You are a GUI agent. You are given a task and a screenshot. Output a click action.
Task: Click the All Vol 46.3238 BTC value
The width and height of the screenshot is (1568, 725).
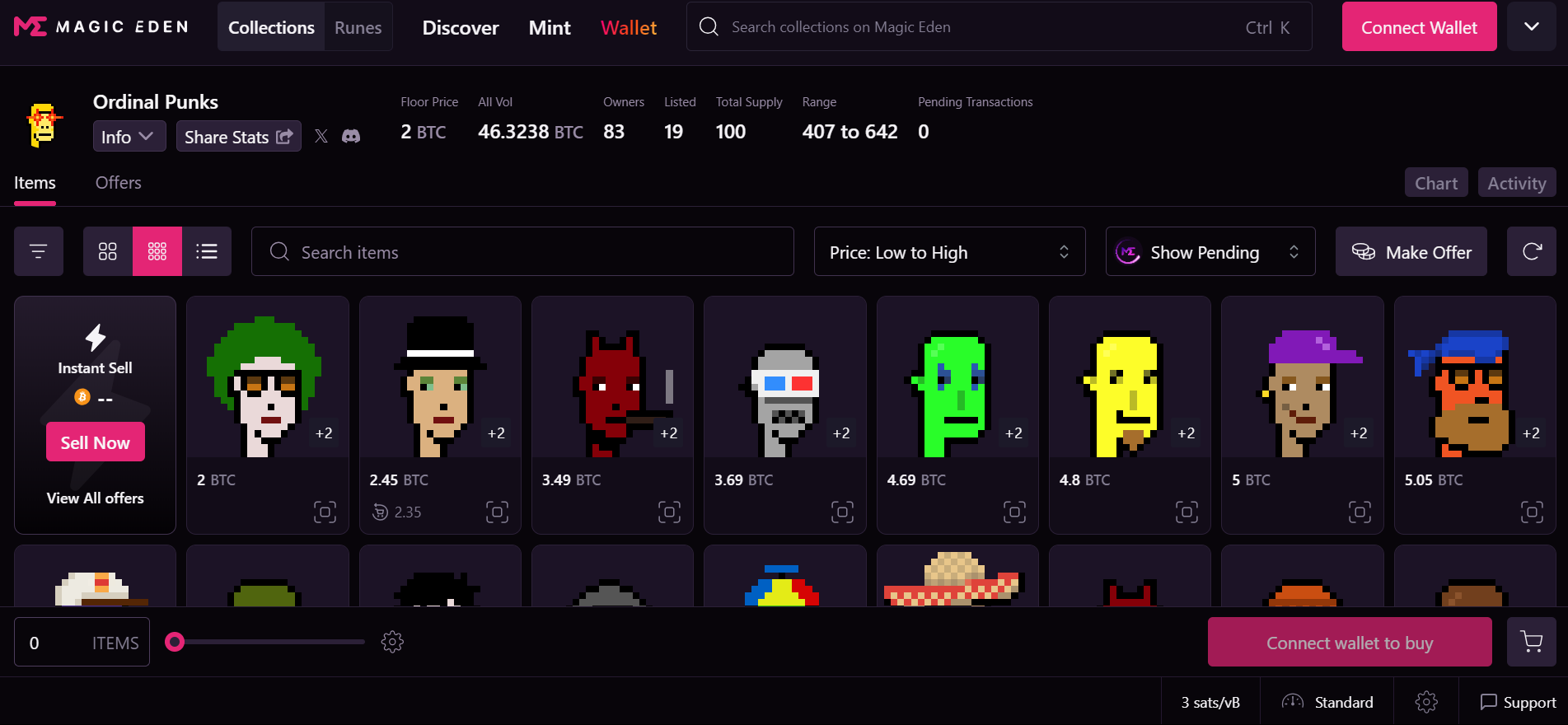(x=531, y=132)
